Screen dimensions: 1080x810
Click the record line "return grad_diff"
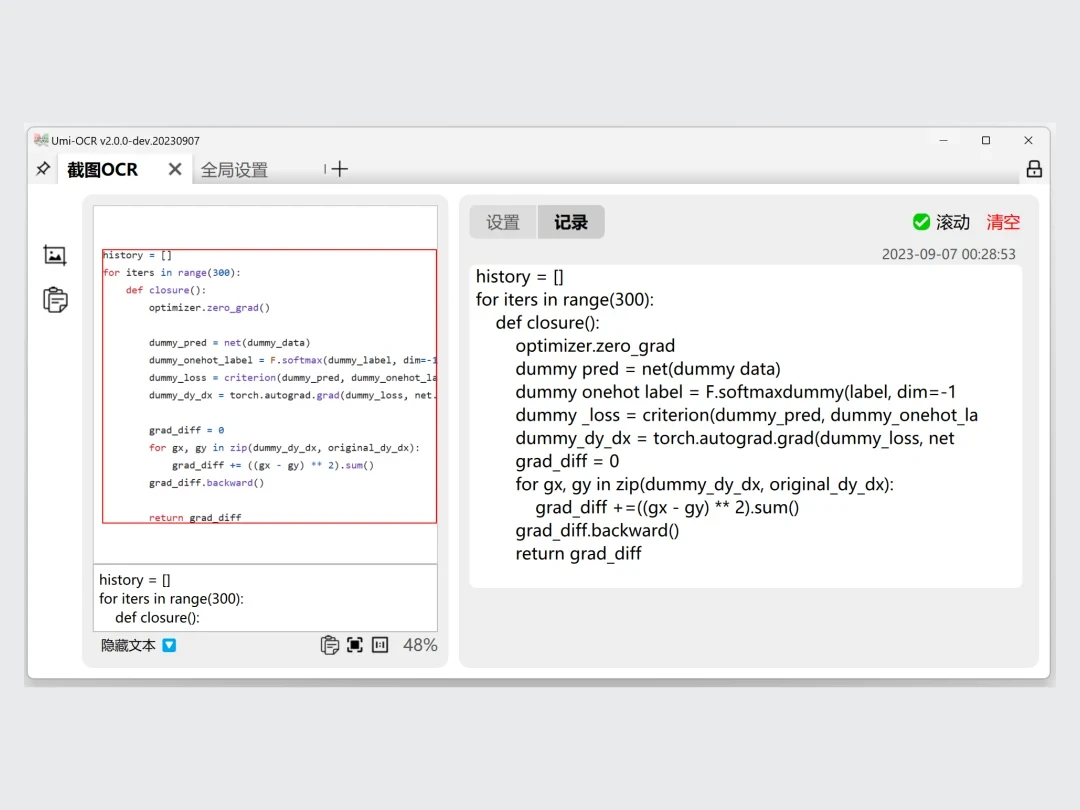tap(578, 553)
